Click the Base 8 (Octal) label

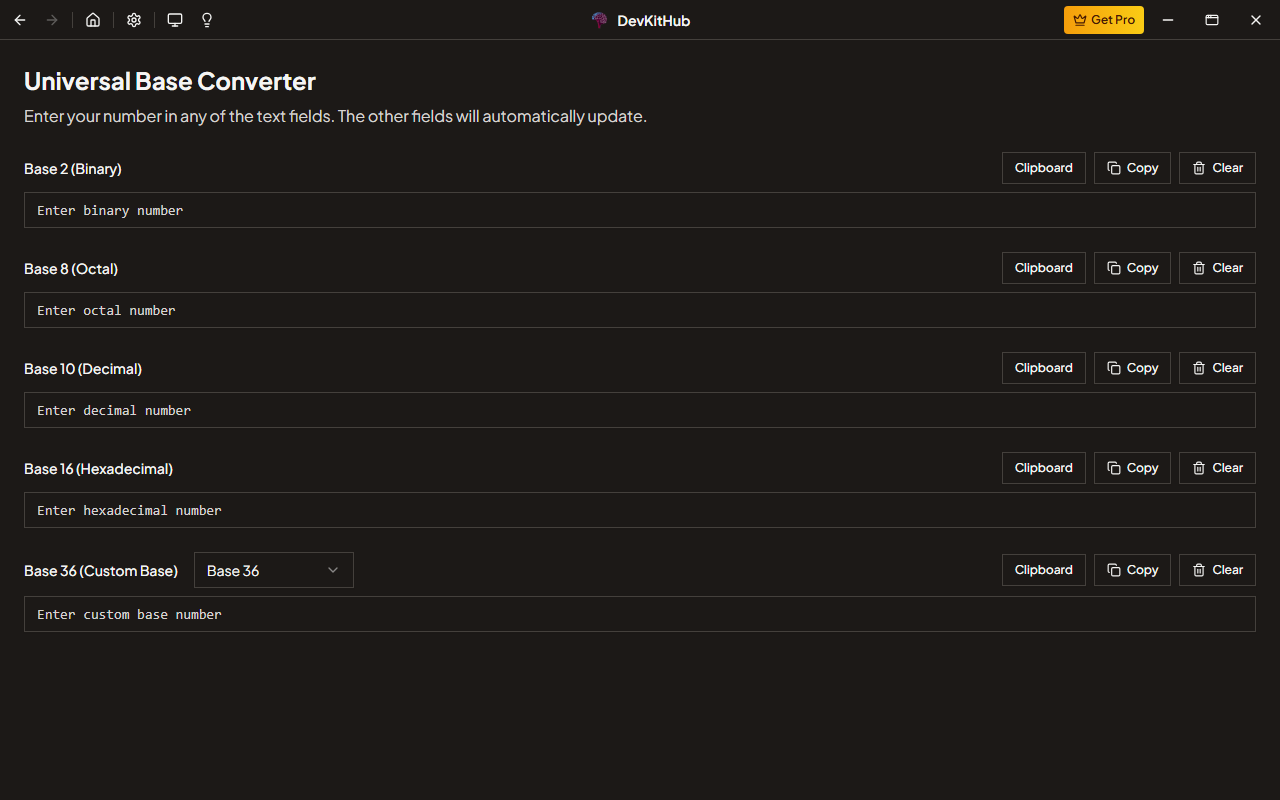71,269
